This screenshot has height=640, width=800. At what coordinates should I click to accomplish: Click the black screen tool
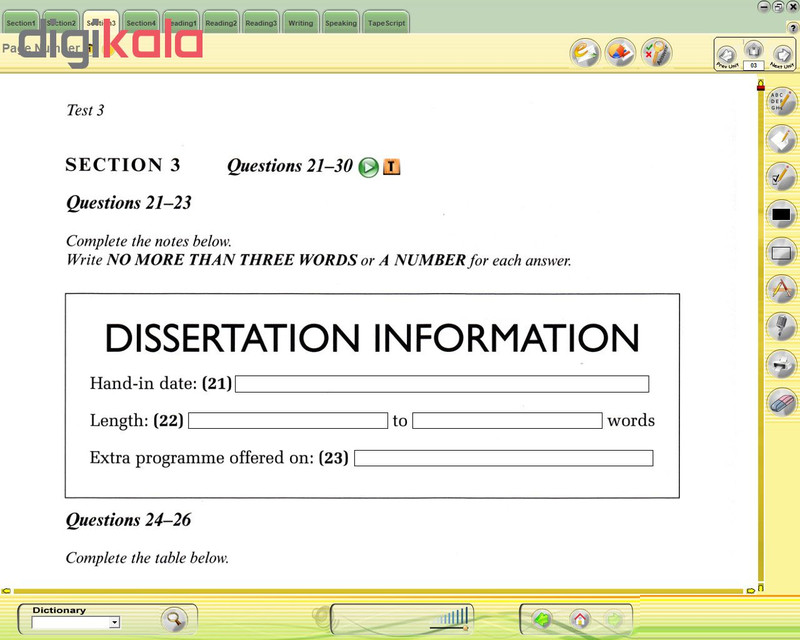tap(781, 214)
